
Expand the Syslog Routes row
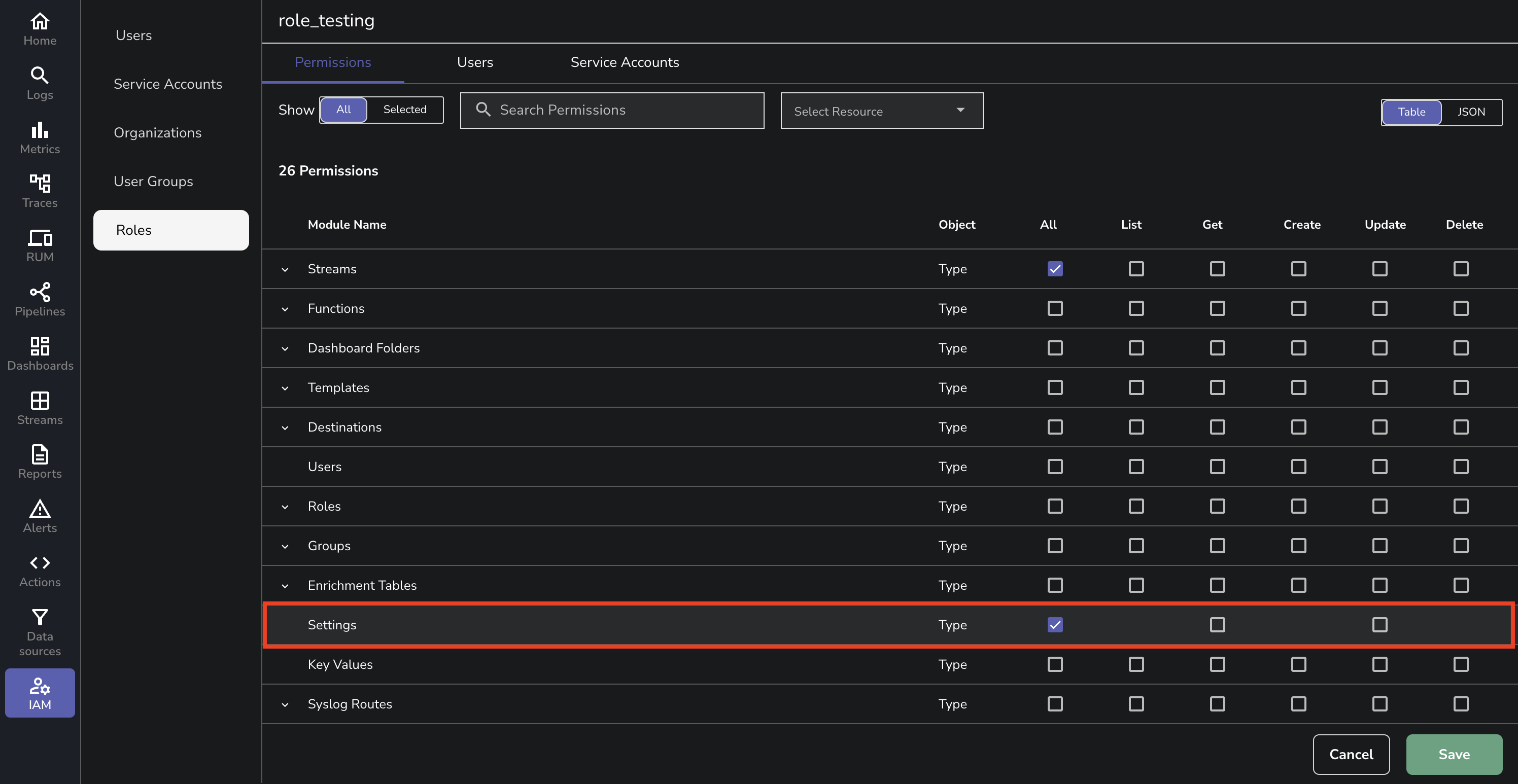click(x=285, y=704)
